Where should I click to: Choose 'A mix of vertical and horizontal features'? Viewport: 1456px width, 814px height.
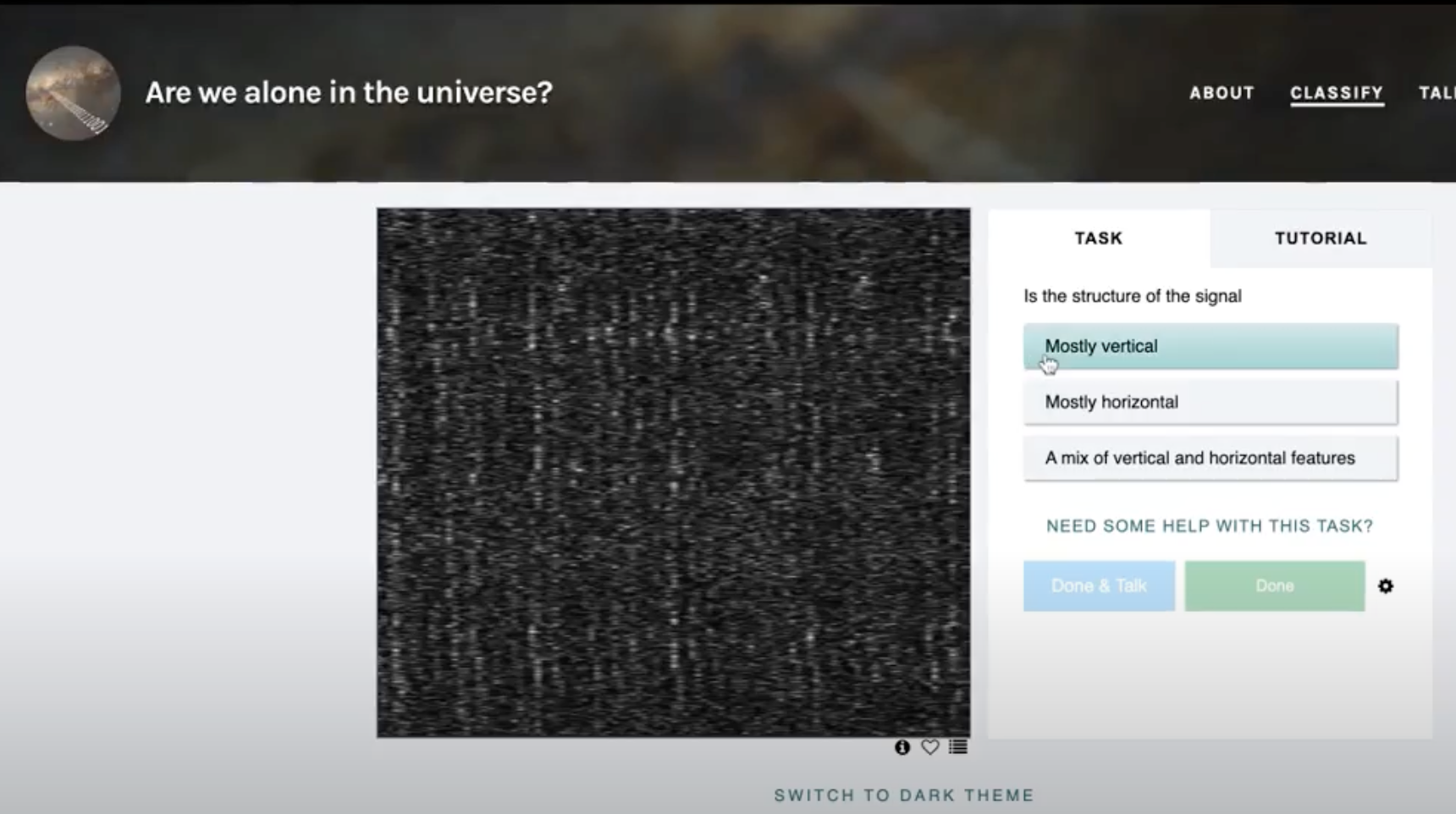pos(1209,458)
